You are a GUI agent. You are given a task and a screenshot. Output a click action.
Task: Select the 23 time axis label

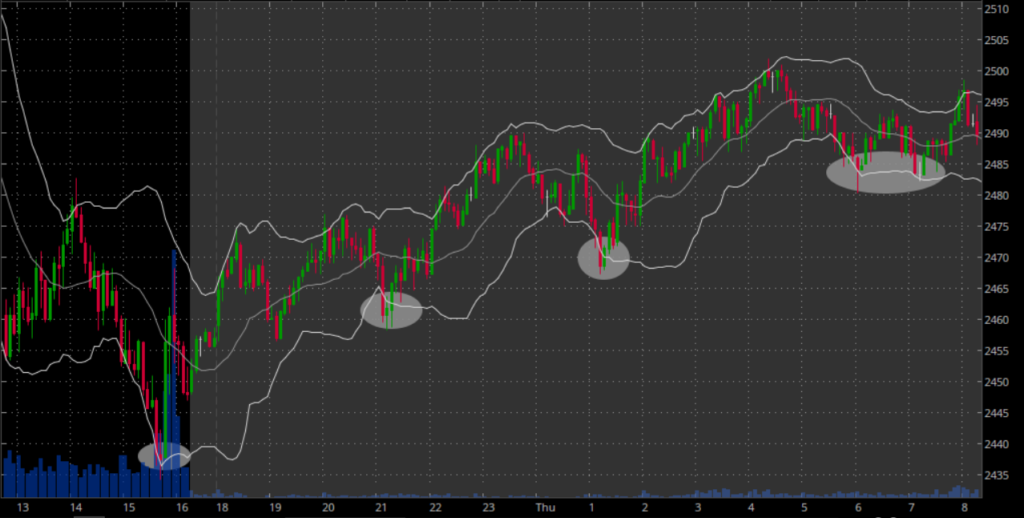(x=488, y=508)
